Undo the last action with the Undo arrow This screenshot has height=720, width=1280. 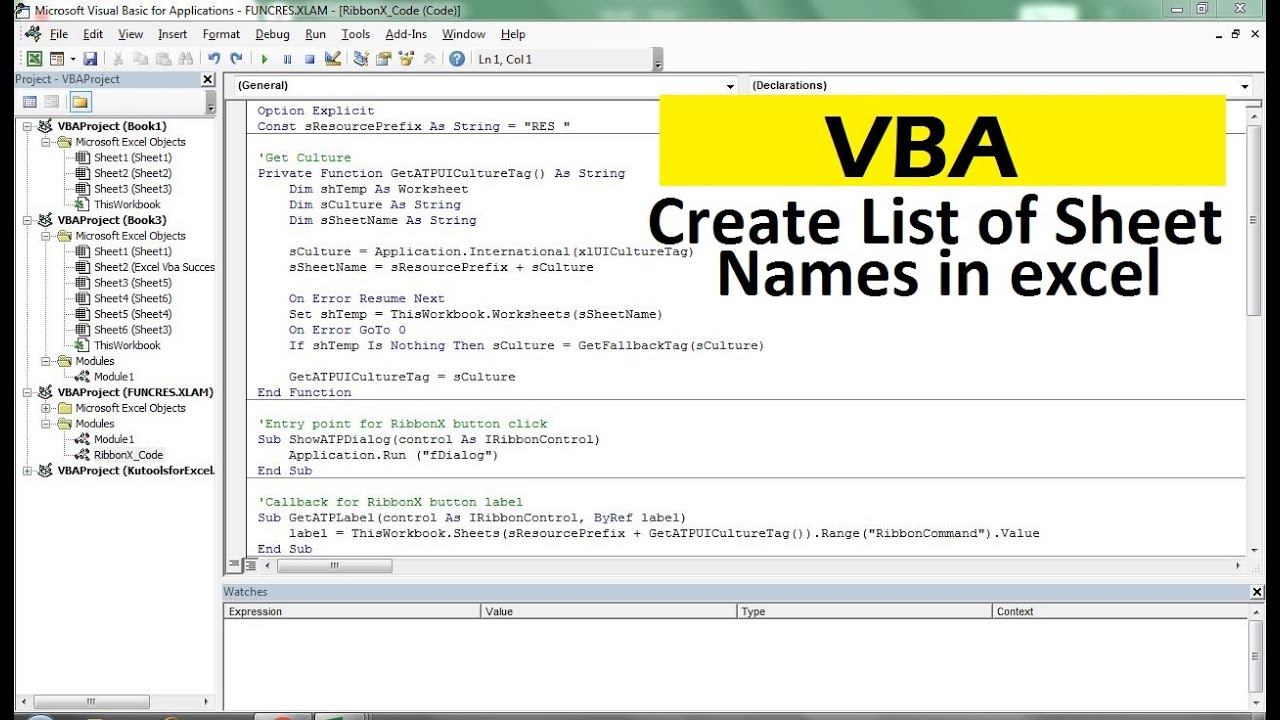point(214,59)
